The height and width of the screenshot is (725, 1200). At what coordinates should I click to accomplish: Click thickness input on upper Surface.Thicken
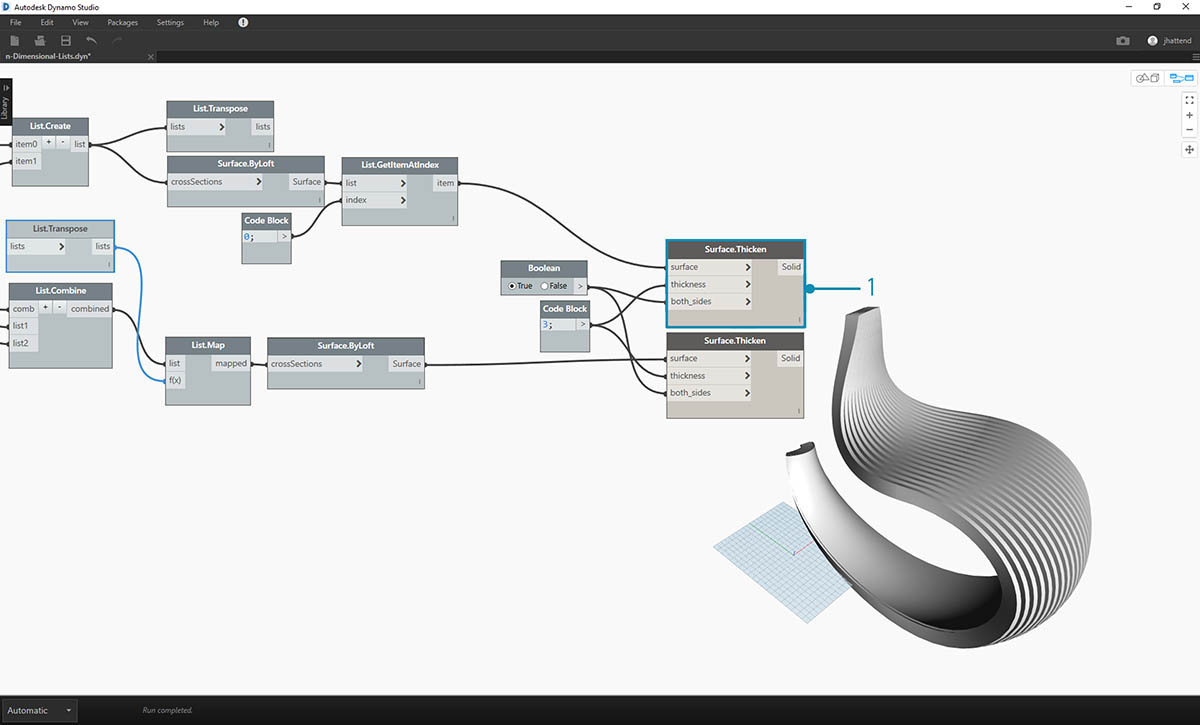coord(710,284)
